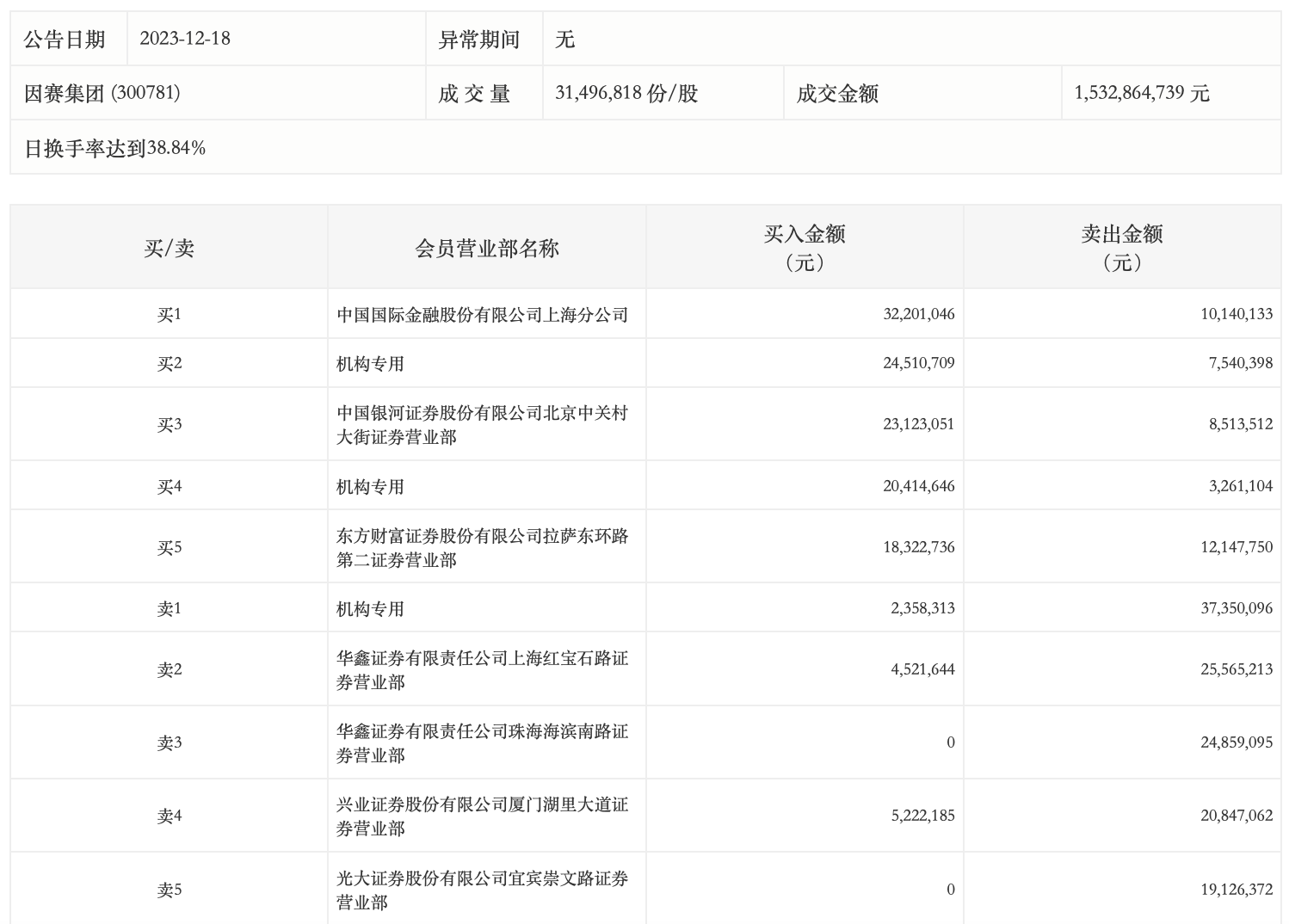
Task: Select the 卖1 row label
Action: (x=170, y=609)
